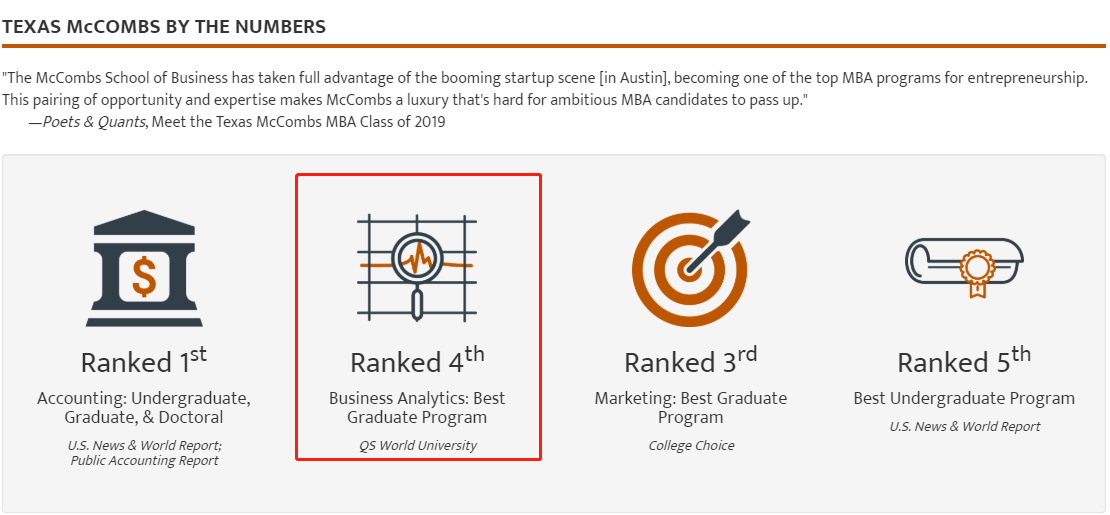This screenshot has width=1110, height=515.
Task: Select 'Marketing: Best Graduate Program' text
Action: pyautogui.click(x=690, y=407)
